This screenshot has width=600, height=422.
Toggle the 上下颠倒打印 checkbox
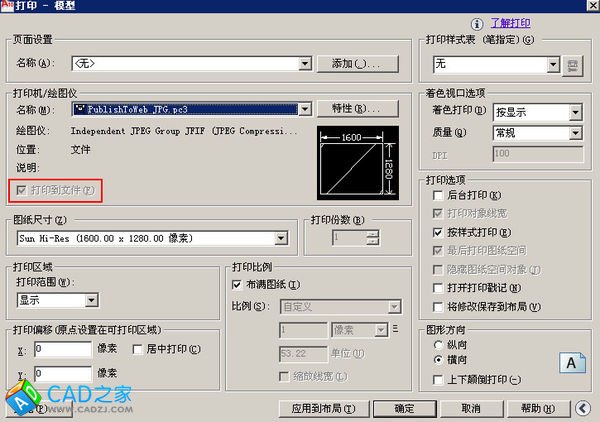439,379
